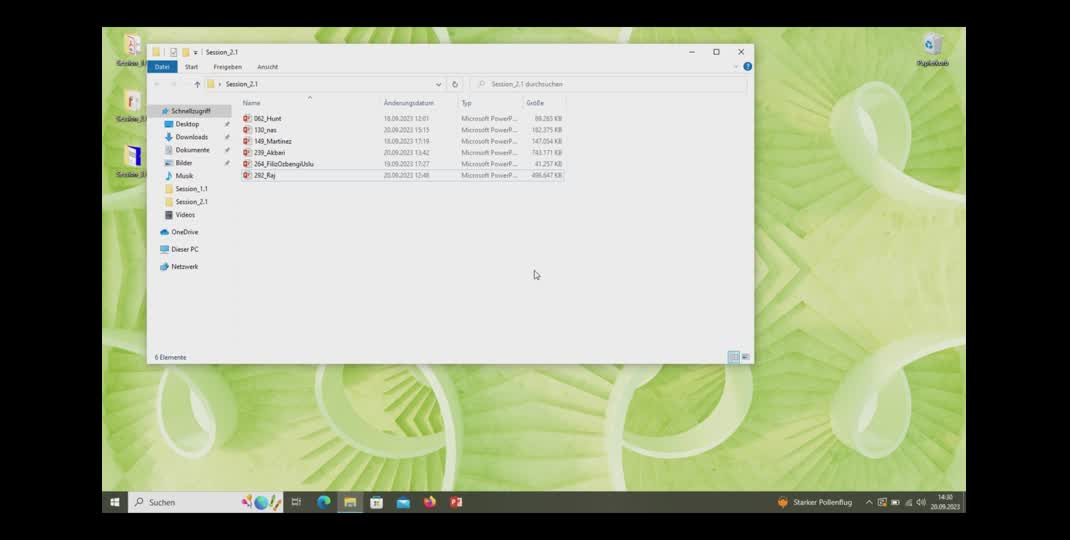
Task: Click the Session_2.1 durchsuchen search field
Action: pos(610,84)
